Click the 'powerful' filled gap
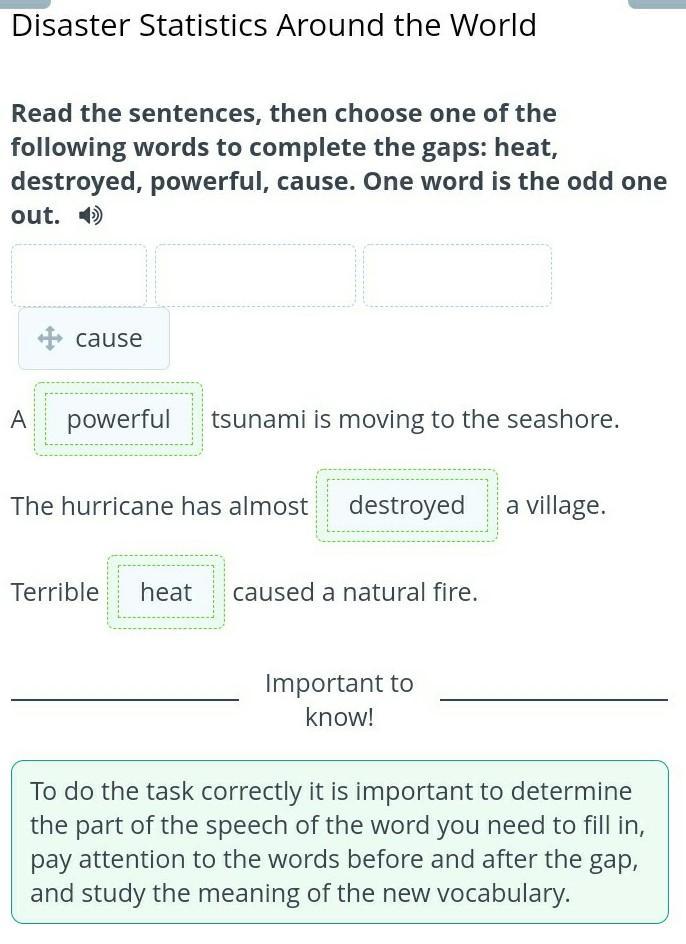This screenshot has height=944, width=686. (119, 419)
